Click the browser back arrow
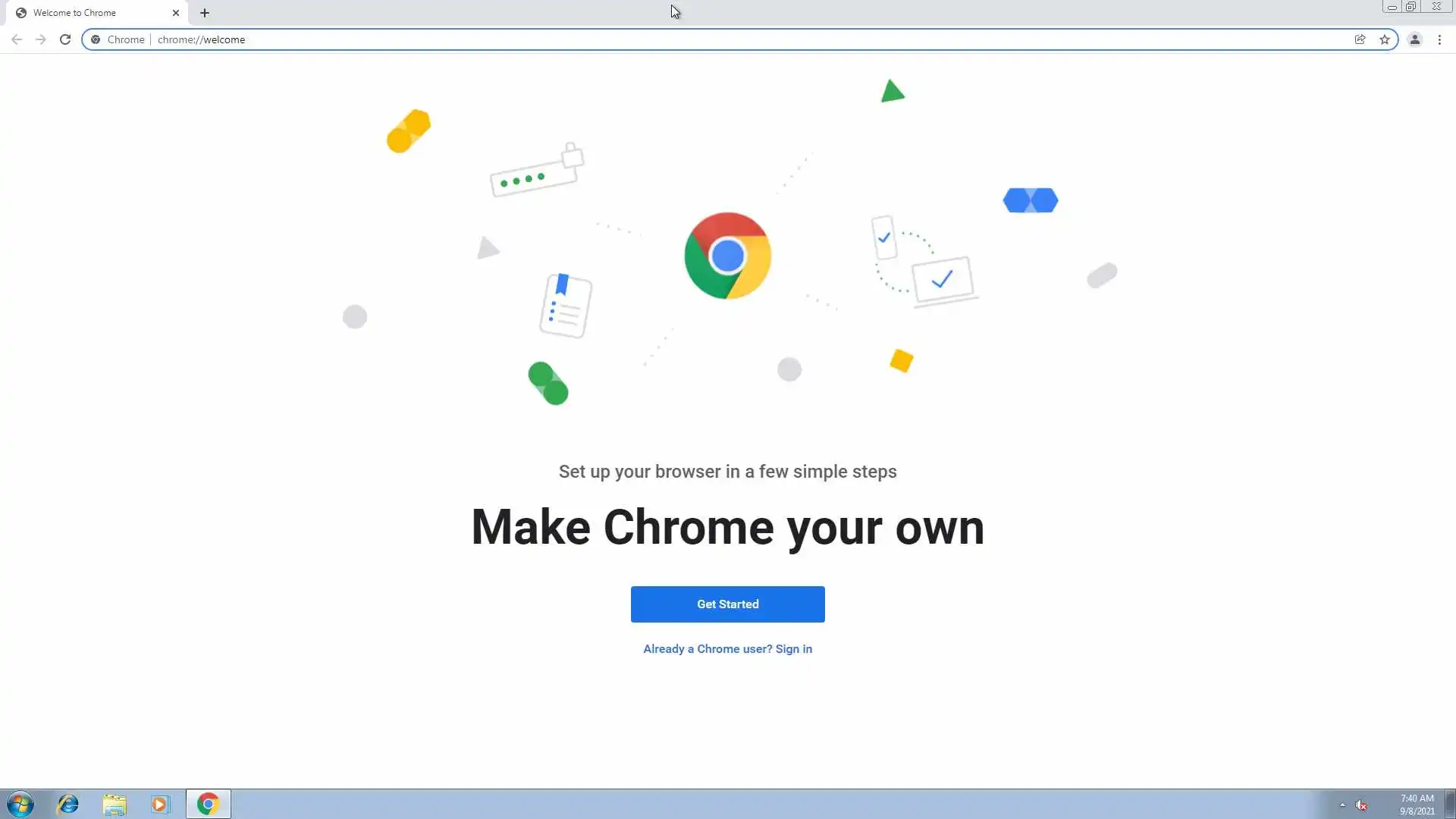1456x819 pixels. [x=17, y=39]
